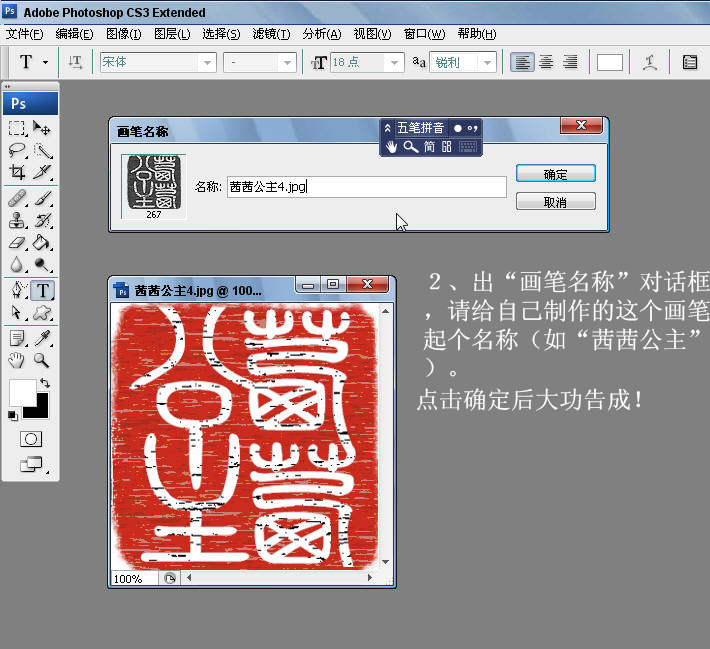710x649 pixels.
Task: Click the 100% zoom field in document window
Action: [134, 579]
